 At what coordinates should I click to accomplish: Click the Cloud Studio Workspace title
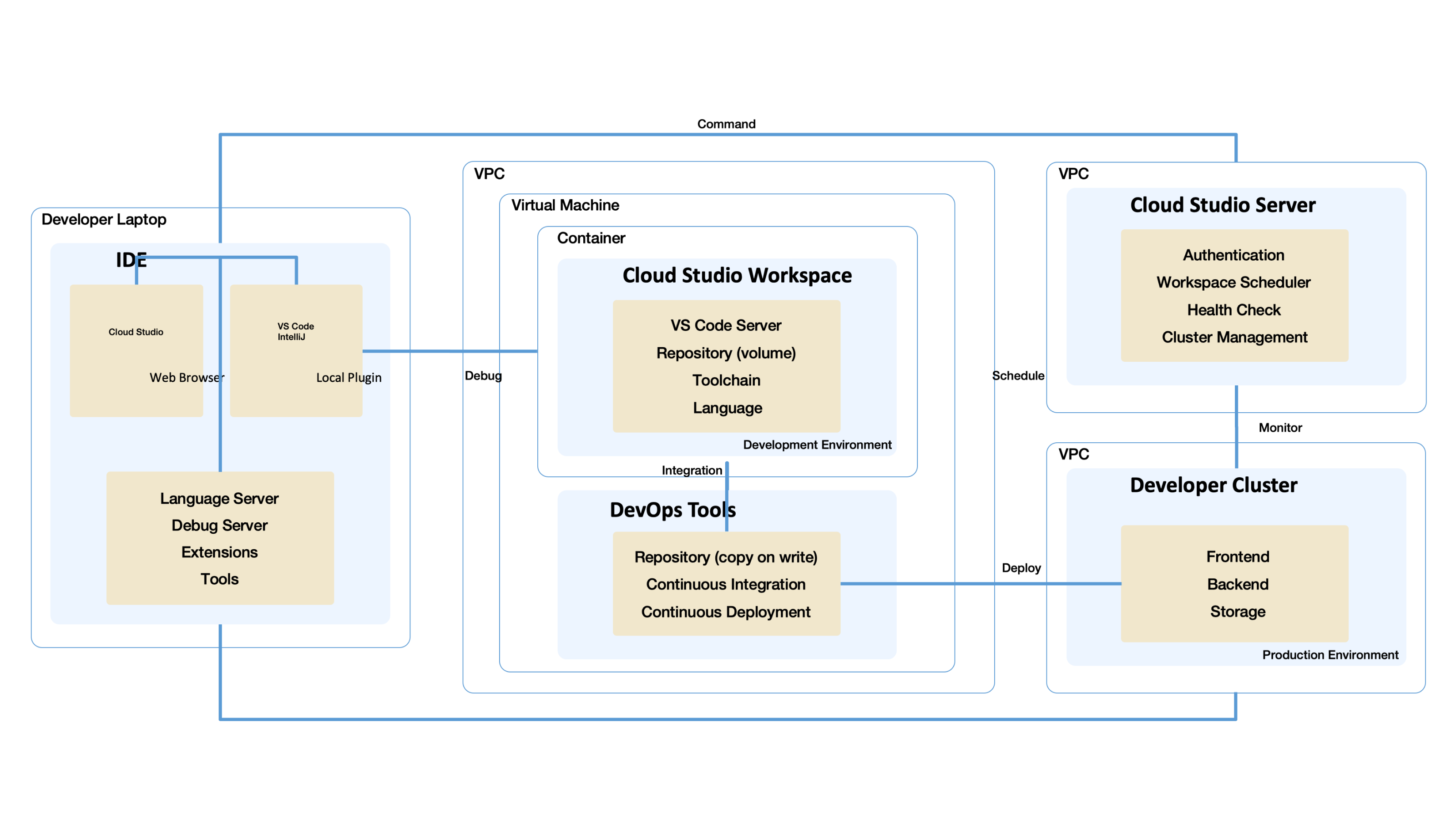(737, 275)
